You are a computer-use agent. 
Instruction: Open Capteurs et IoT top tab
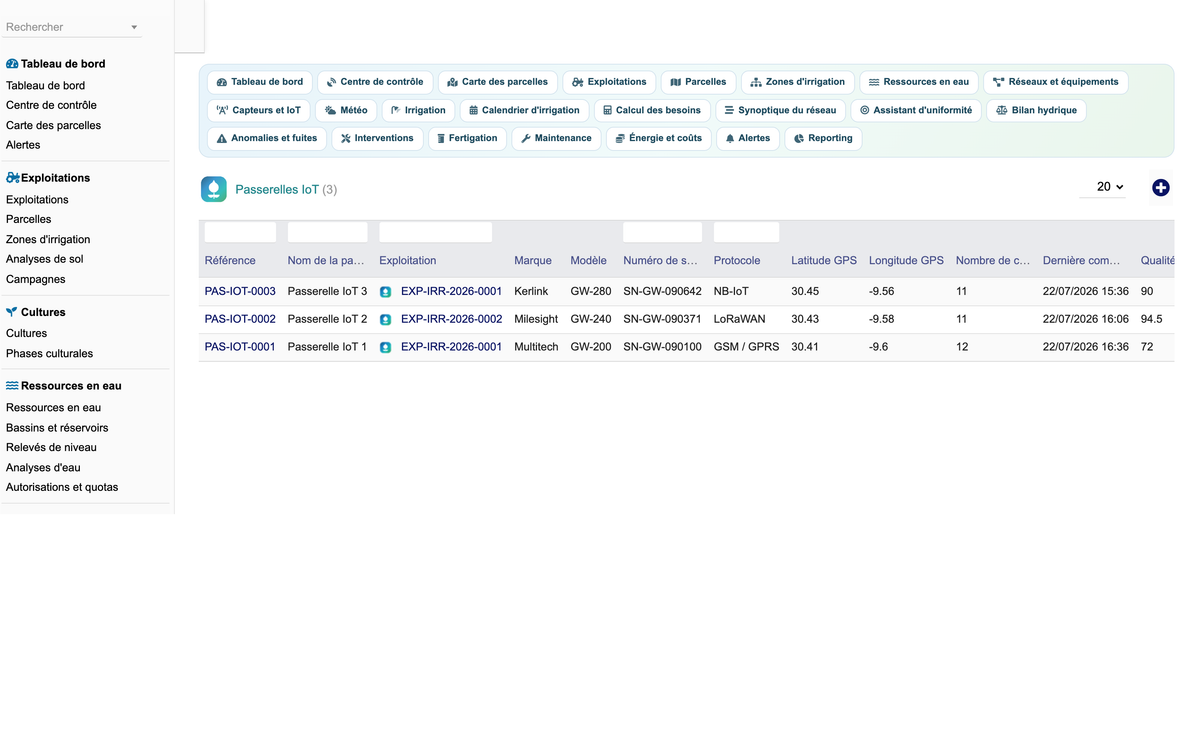tap(258, 110)
